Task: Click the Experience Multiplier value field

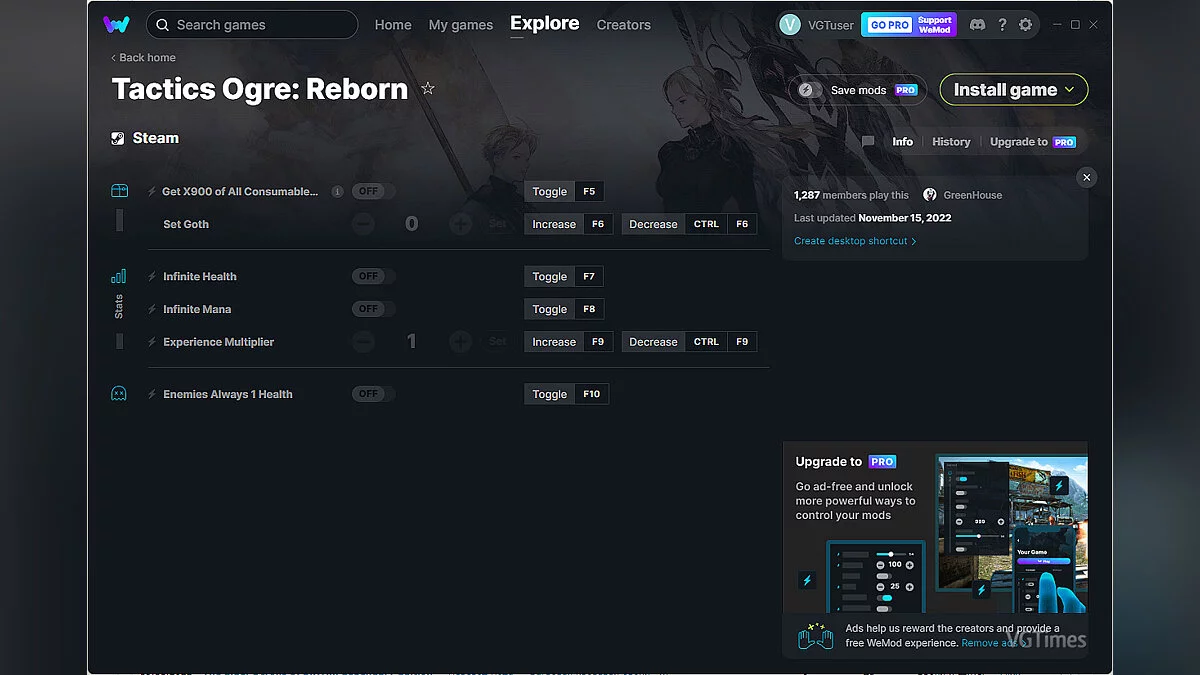Action: coord(411,342)
